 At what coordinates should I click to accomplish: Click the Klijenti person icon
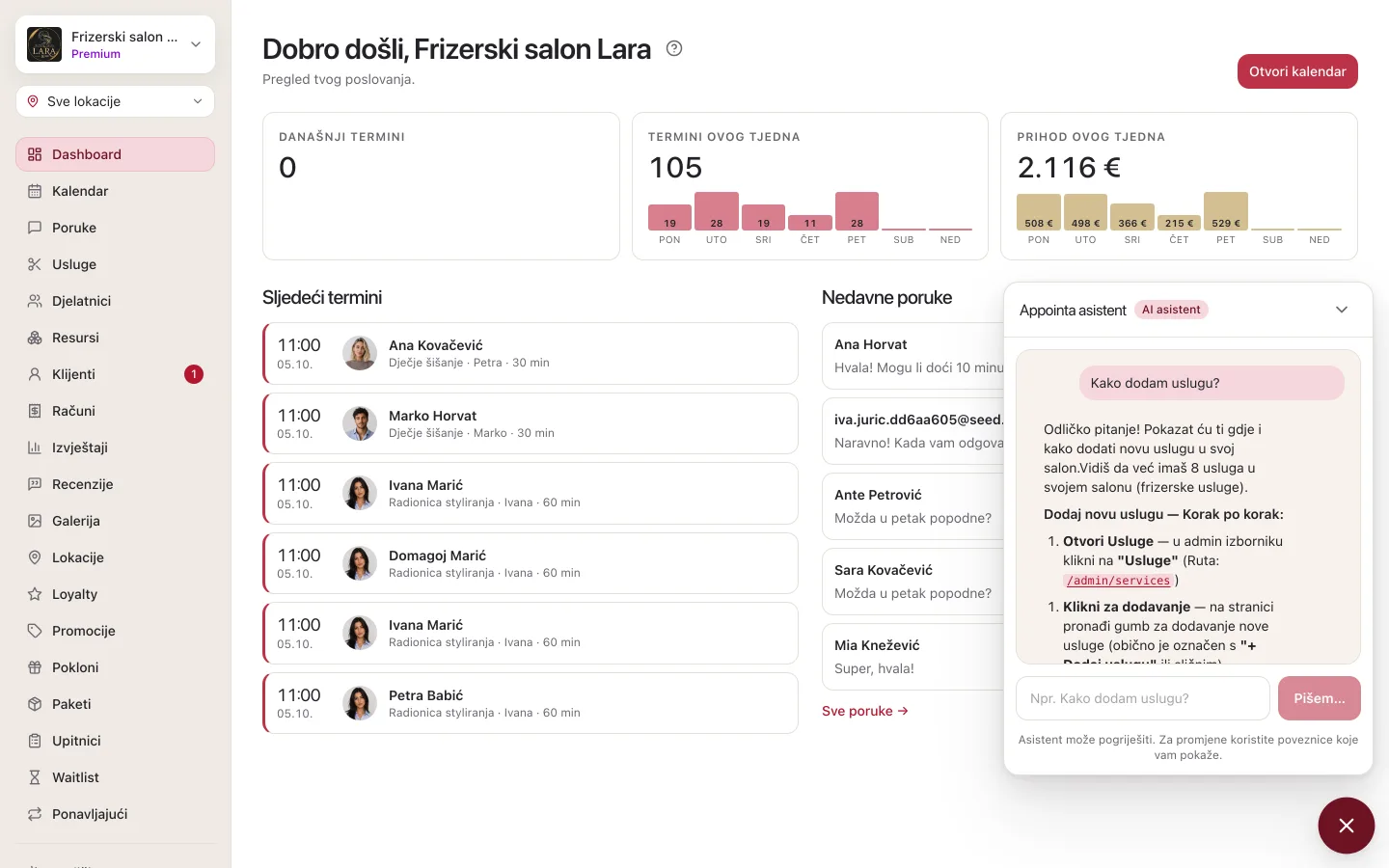(x=35, y=374)
